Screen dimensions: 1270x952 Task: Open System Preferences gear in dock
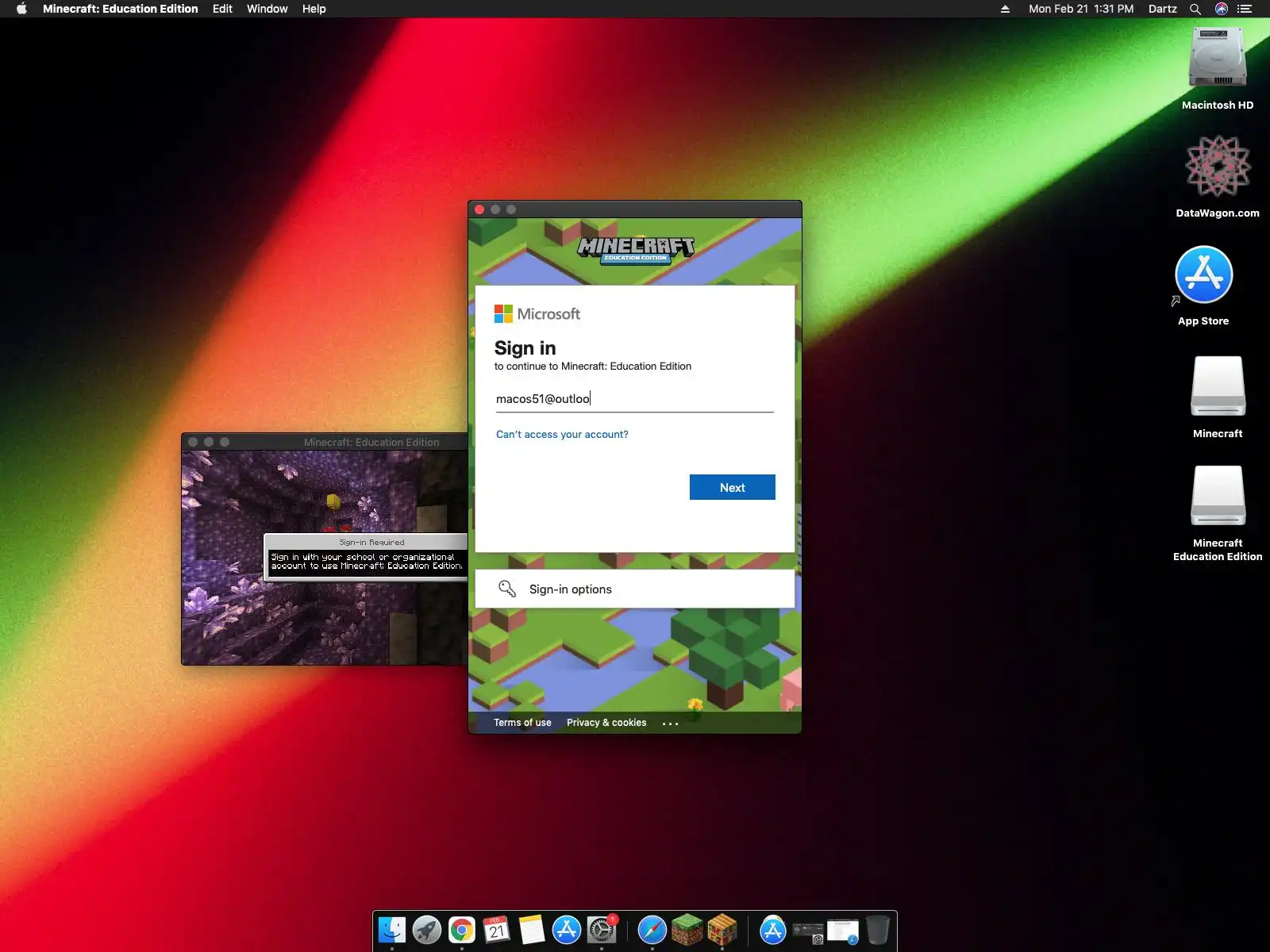click(602, 930)
